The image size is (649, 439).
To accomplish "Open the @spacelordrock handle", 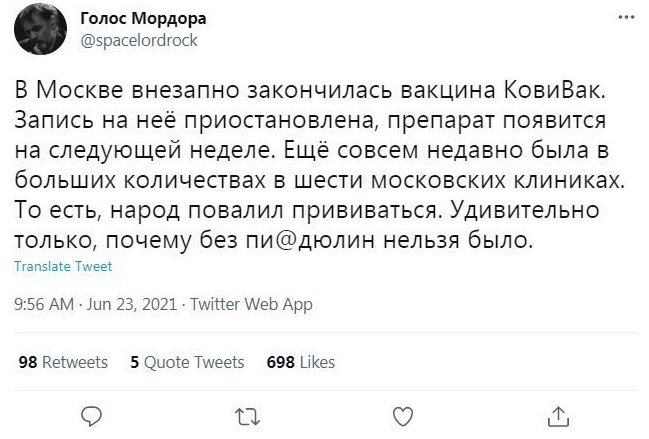I will 137,41.
